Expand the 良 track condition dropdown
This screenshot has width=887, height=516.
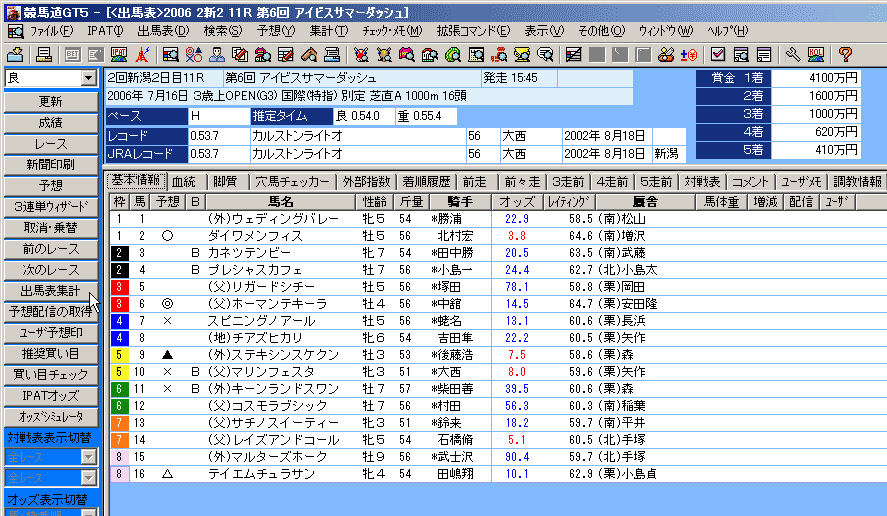88,78
